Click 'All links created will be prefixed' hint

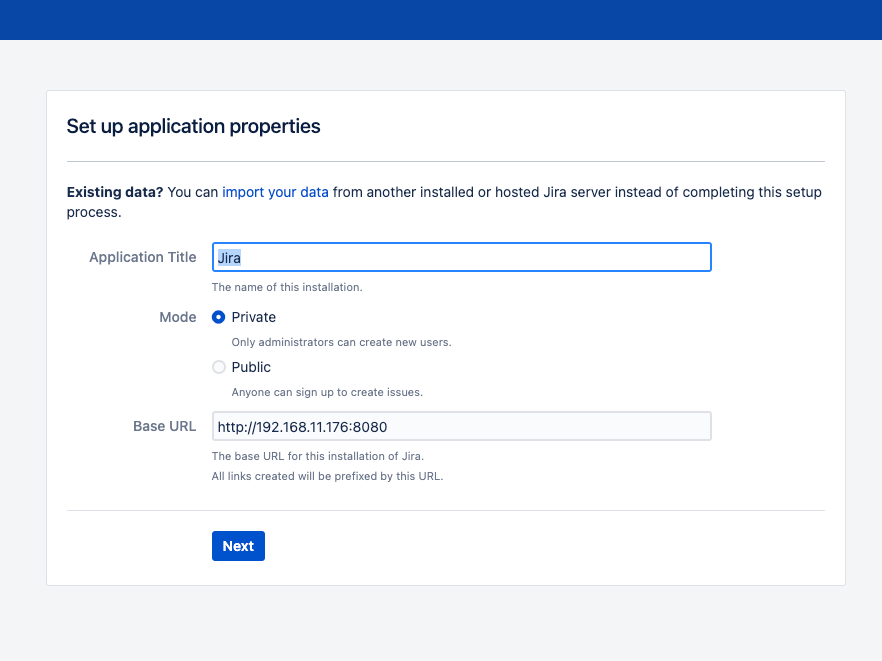pyautogui.click(x=327, y=476)
